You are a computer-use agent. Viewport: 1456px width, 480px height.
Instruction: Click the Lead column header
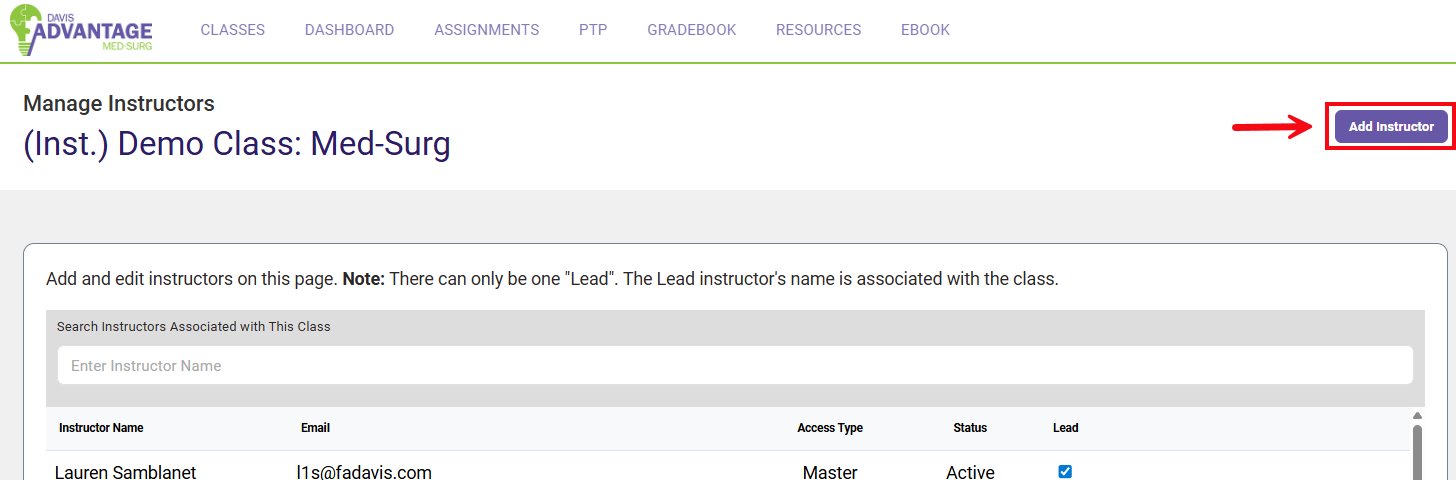pos(1065,428)
